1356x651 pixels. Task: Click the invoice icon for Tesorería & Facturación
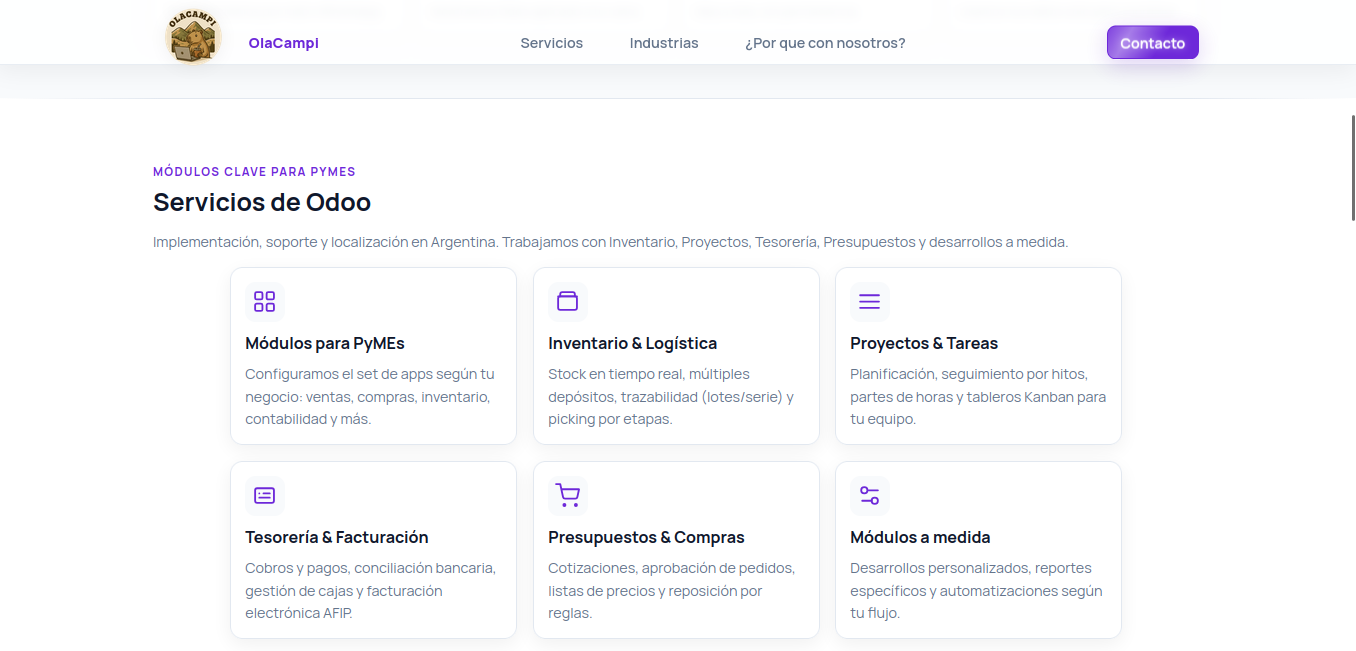pos(264,495)
